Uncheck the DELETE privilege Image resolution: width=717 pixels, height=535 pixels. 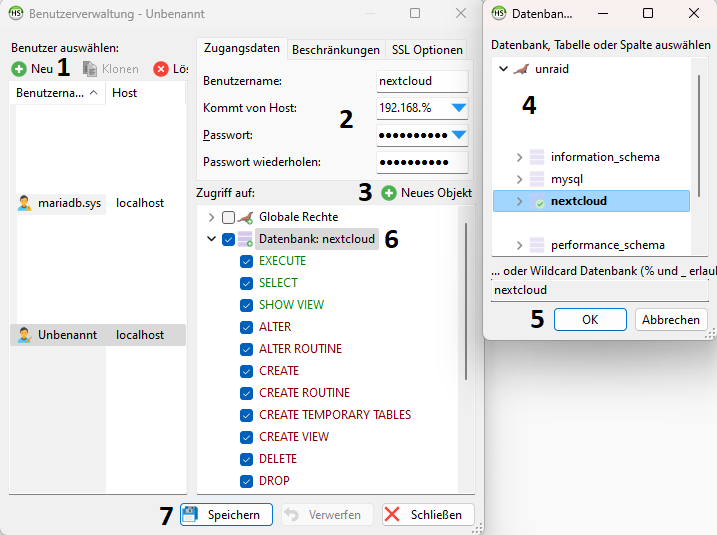pos(246,459)
